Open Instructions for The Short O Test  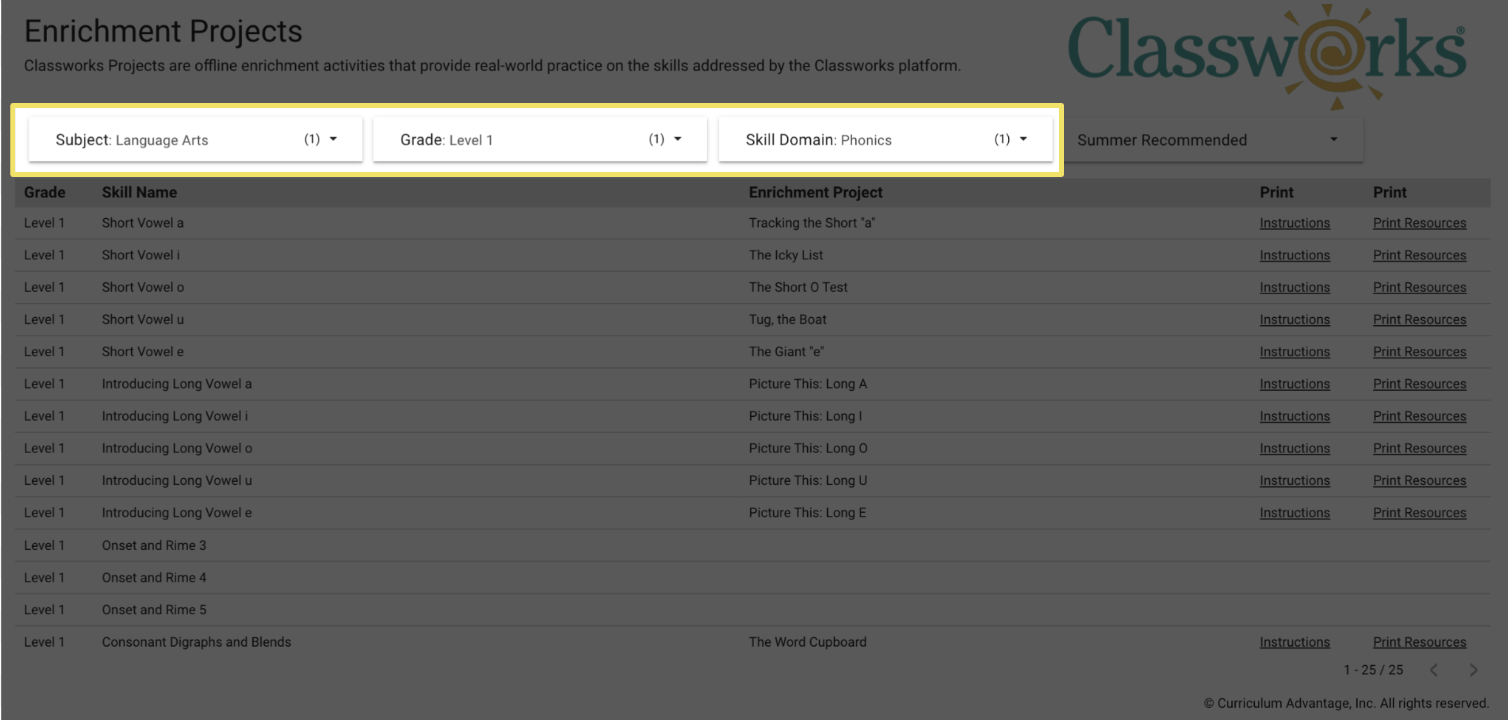[x=1294, y=287]
